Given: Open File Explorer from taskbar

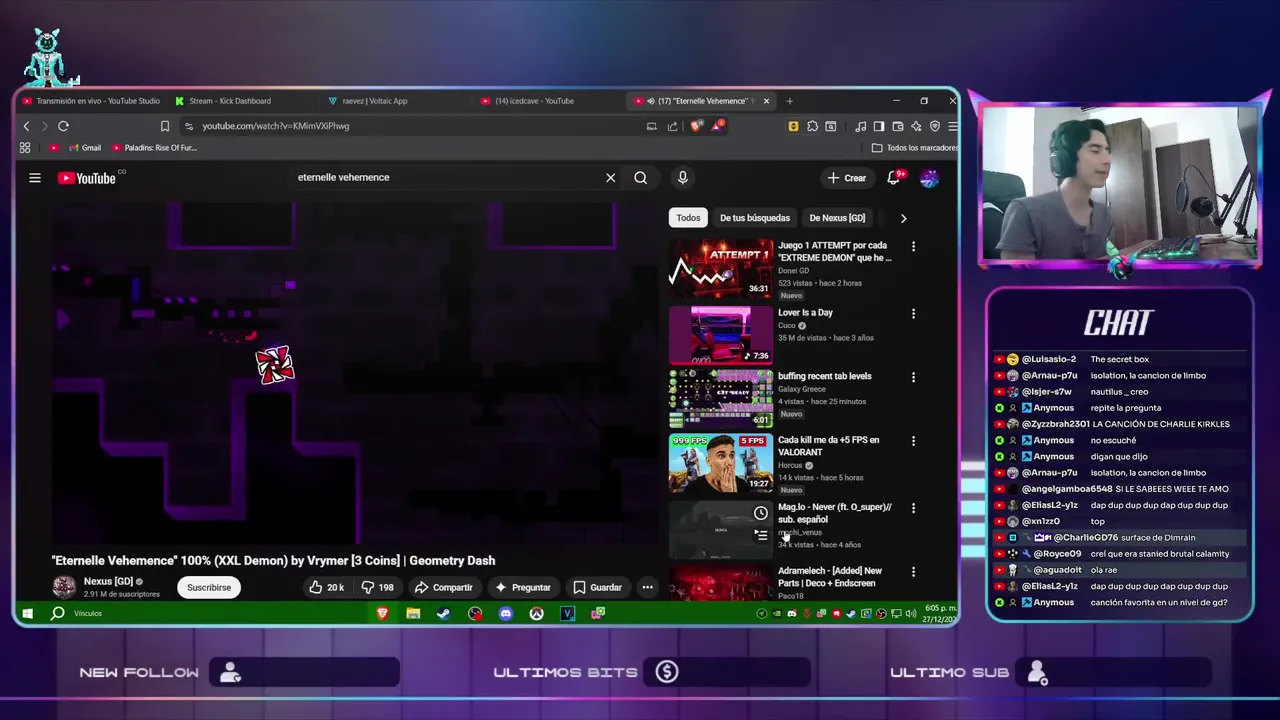Looking at the screenshot, I should point(413,613).
